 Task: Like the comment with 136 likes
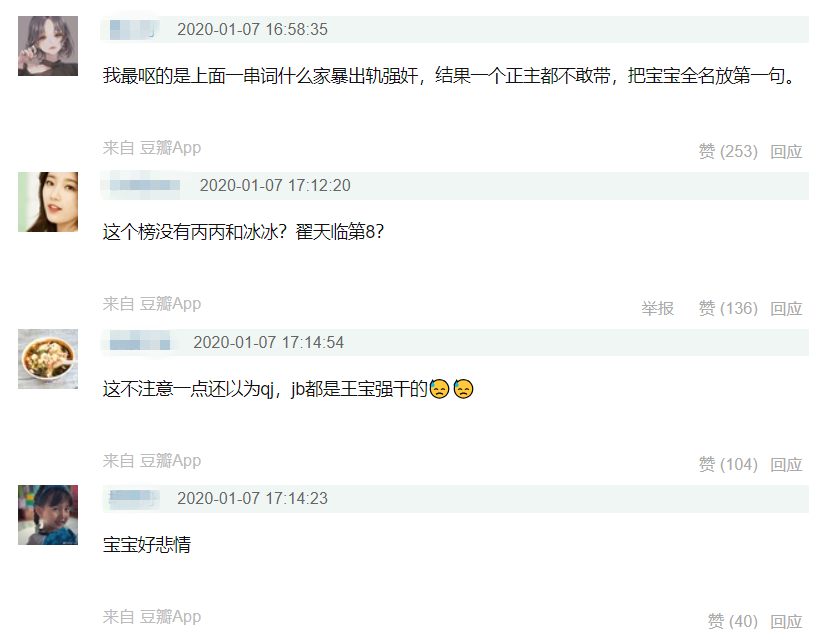pos(728,308)
